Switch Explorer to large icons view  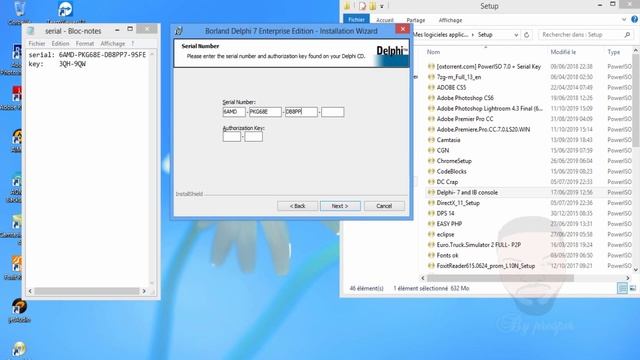point(633,289)
